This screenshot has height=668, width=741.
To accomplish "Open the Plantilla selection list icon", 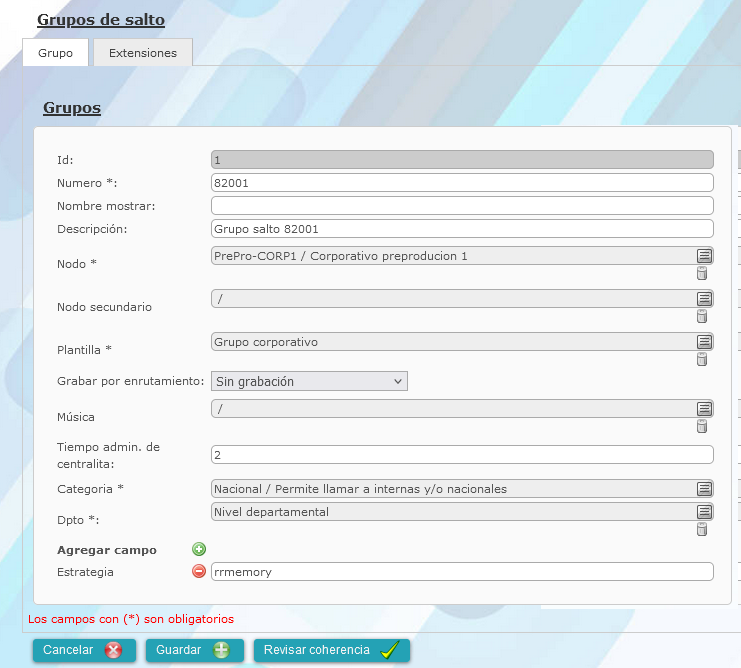I will pos(704,342).
